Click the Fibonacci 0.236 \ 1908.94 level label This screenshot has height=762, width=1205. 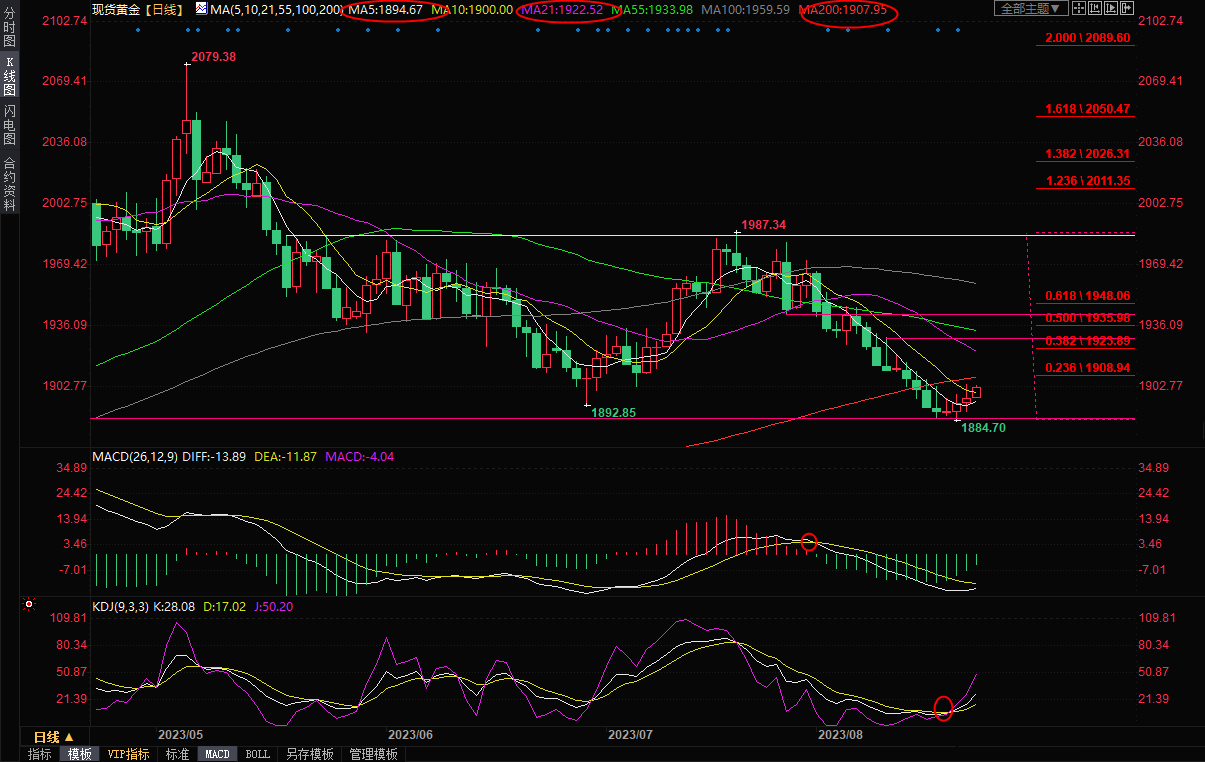tap(1086, 368)
